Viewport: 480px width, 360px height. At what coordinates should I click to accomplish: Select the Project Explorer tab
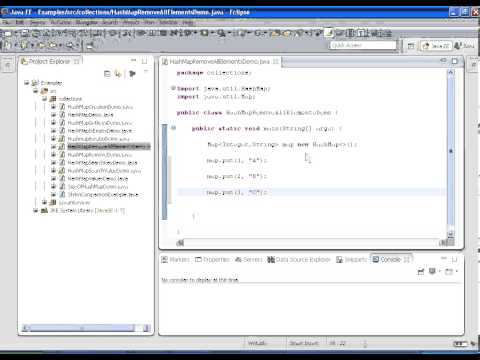[50, 61]
